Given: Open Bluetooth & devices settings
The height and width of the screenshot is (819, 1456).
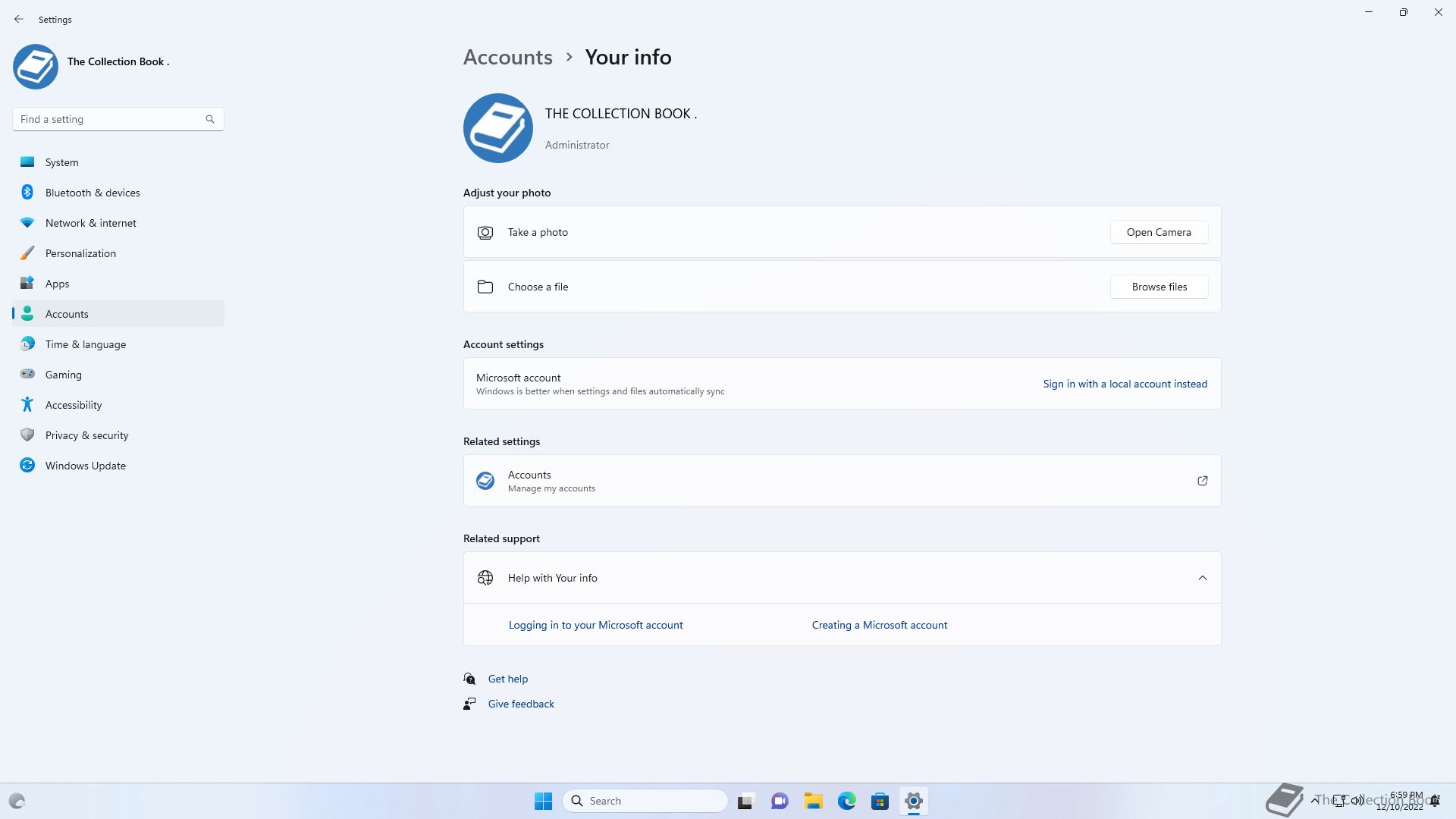Looking at the screenshot, I should pyautogui.click(x=118, y=193).
